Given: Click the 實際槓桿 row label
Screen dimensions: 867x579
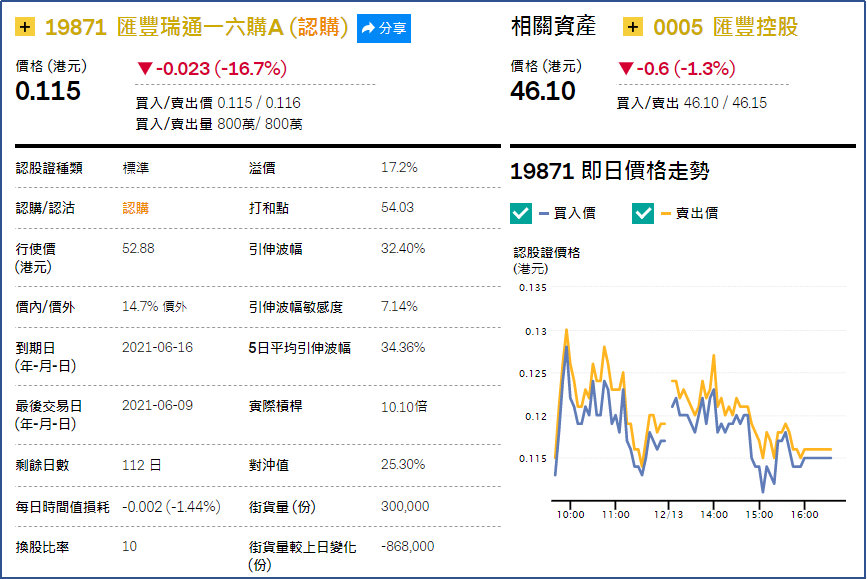Looking at the screenshot, I should point(275,406).
